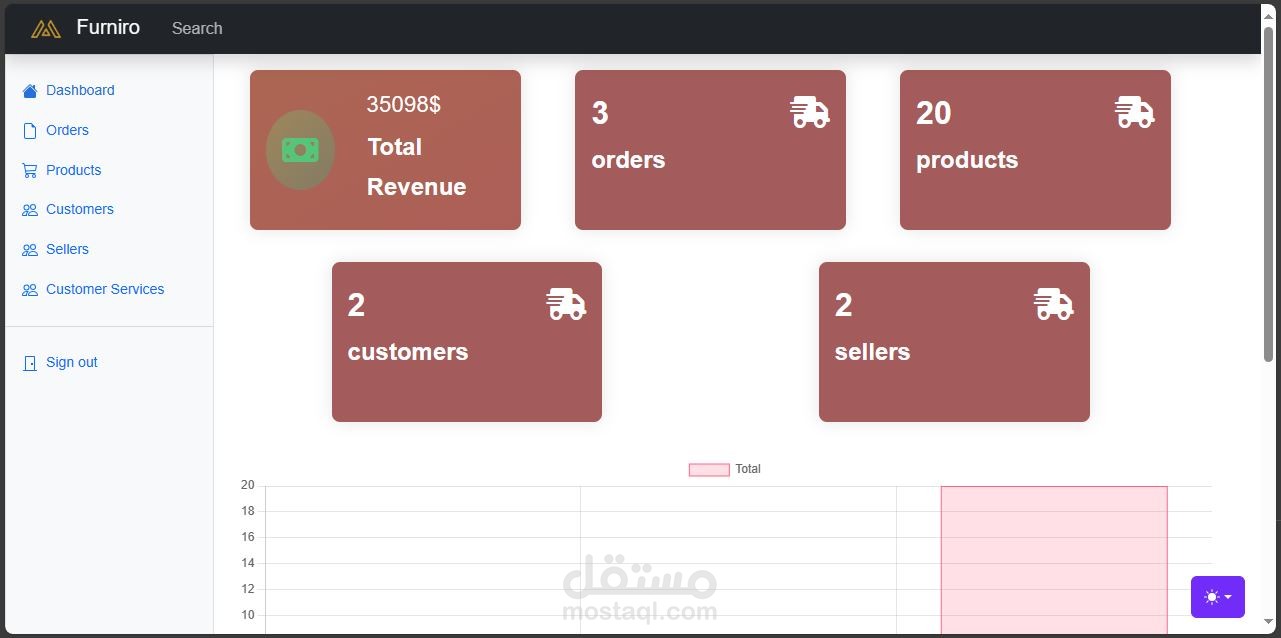Click the Customer Services people icon
This screenshot has height=638, width=1281.
click(x=29, y=290)
